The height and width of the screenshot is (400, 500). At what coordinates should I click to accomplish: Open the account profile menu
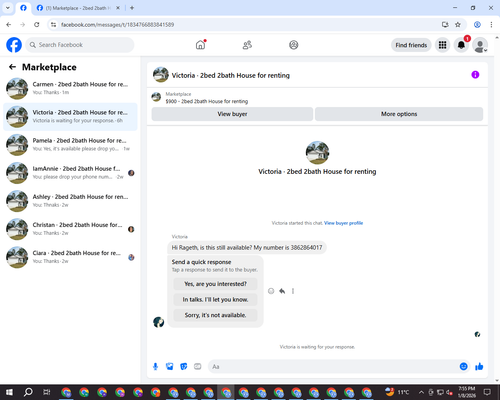click(480, 45)
